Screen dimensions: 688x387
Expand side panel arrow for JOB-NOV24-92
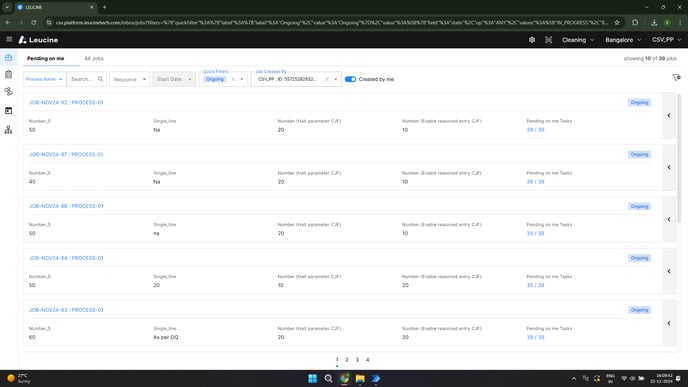click(x=669, y=115)
